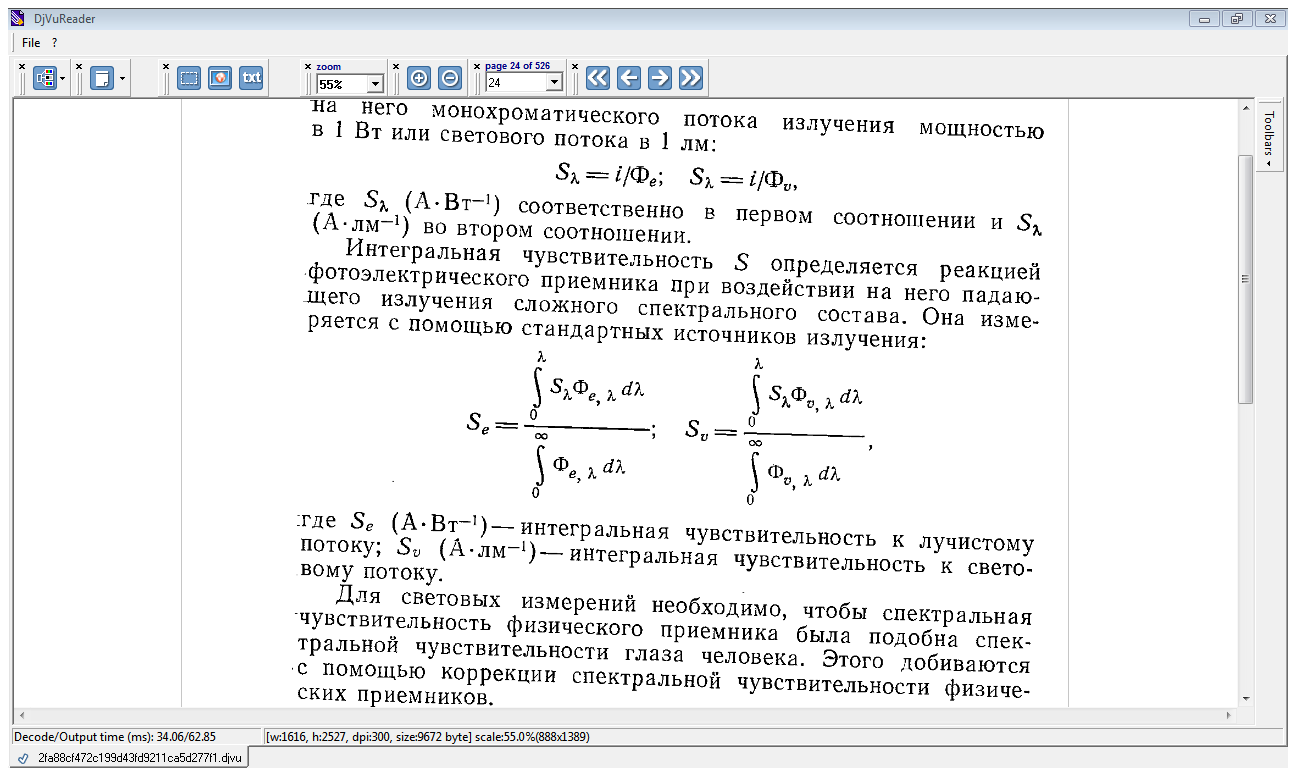Close the selection tools toolbar section

click(166, 66)
